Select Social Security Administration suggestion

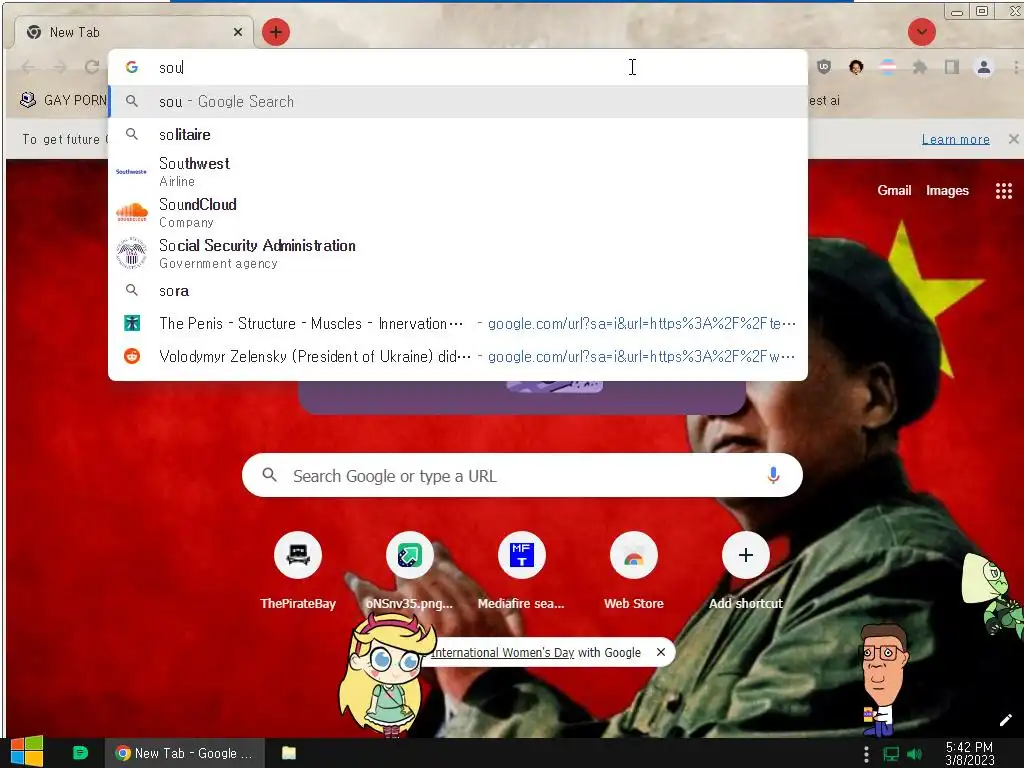[457, 254]
